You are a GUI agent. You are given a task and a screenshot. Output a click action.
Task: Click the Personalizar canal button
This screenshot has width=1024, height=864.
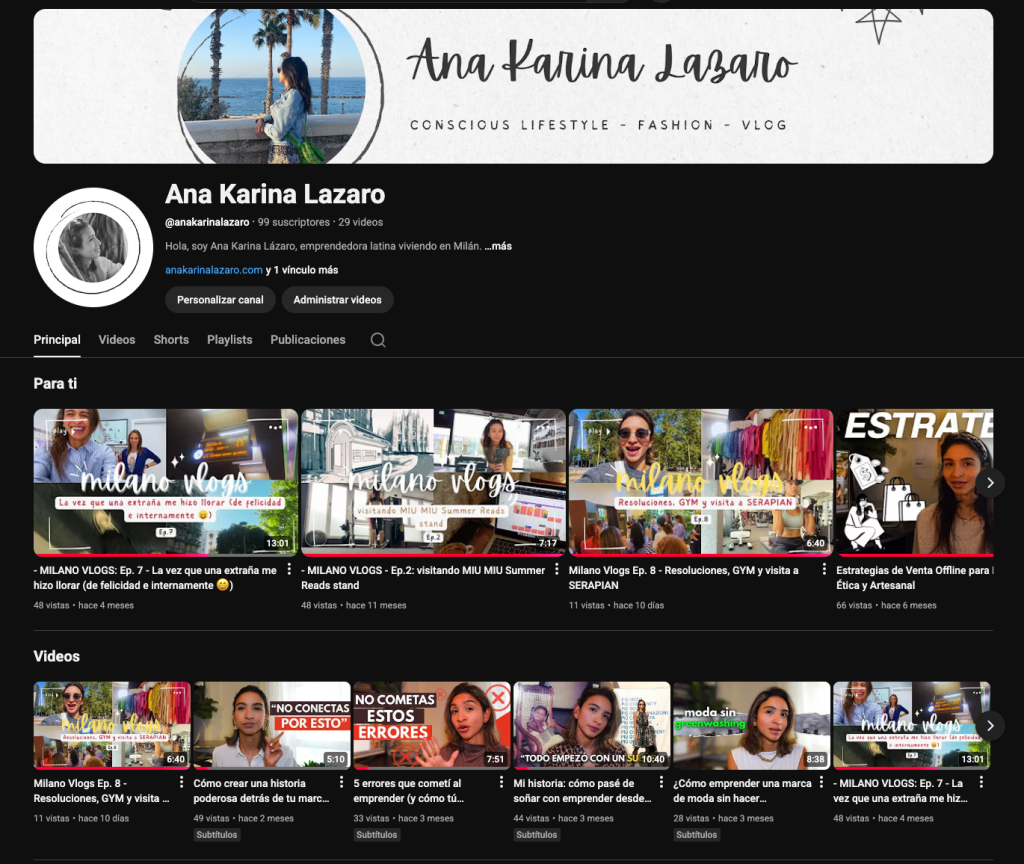point(220,300)
